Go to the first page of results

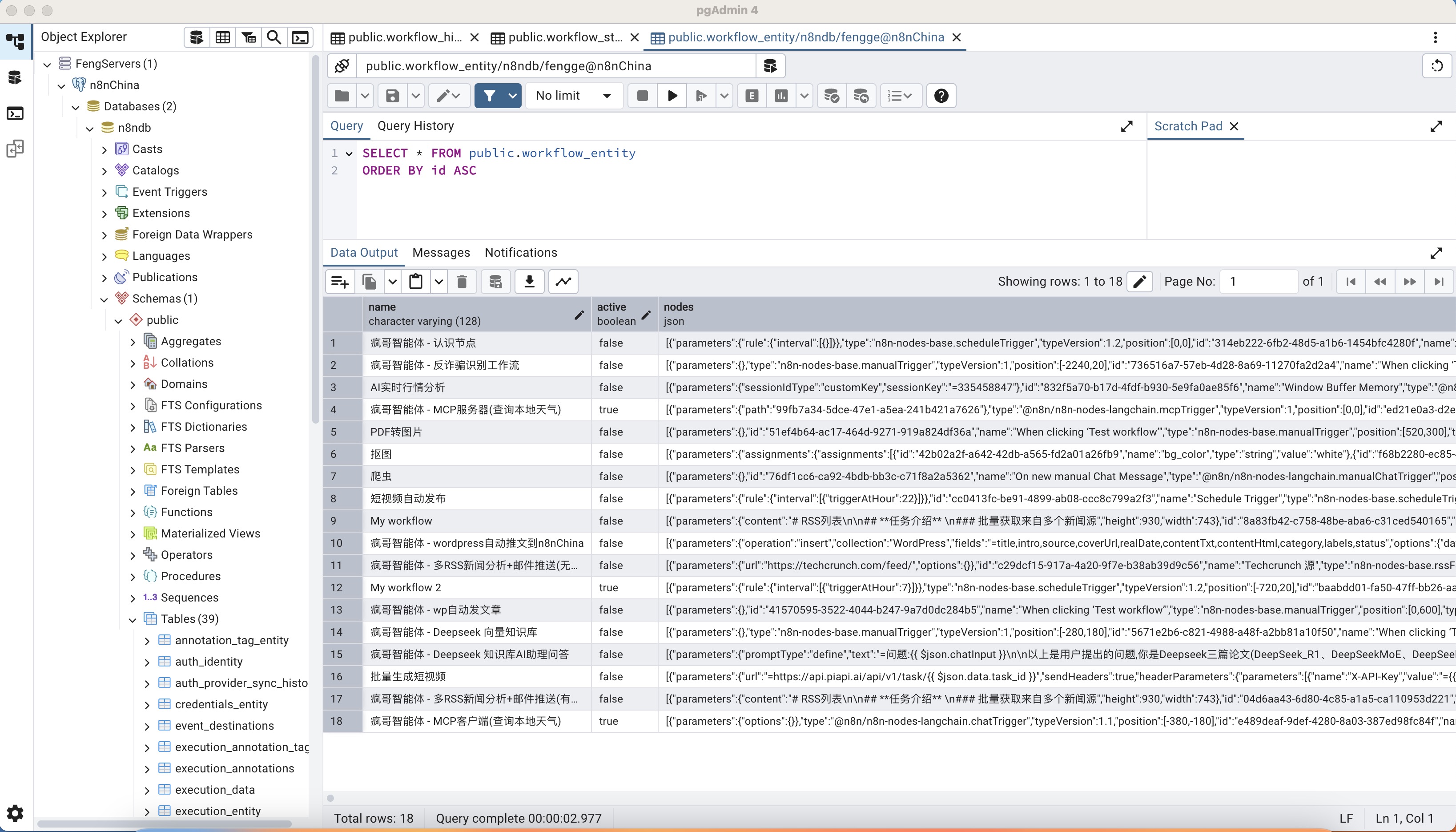tap(1351, 282)
